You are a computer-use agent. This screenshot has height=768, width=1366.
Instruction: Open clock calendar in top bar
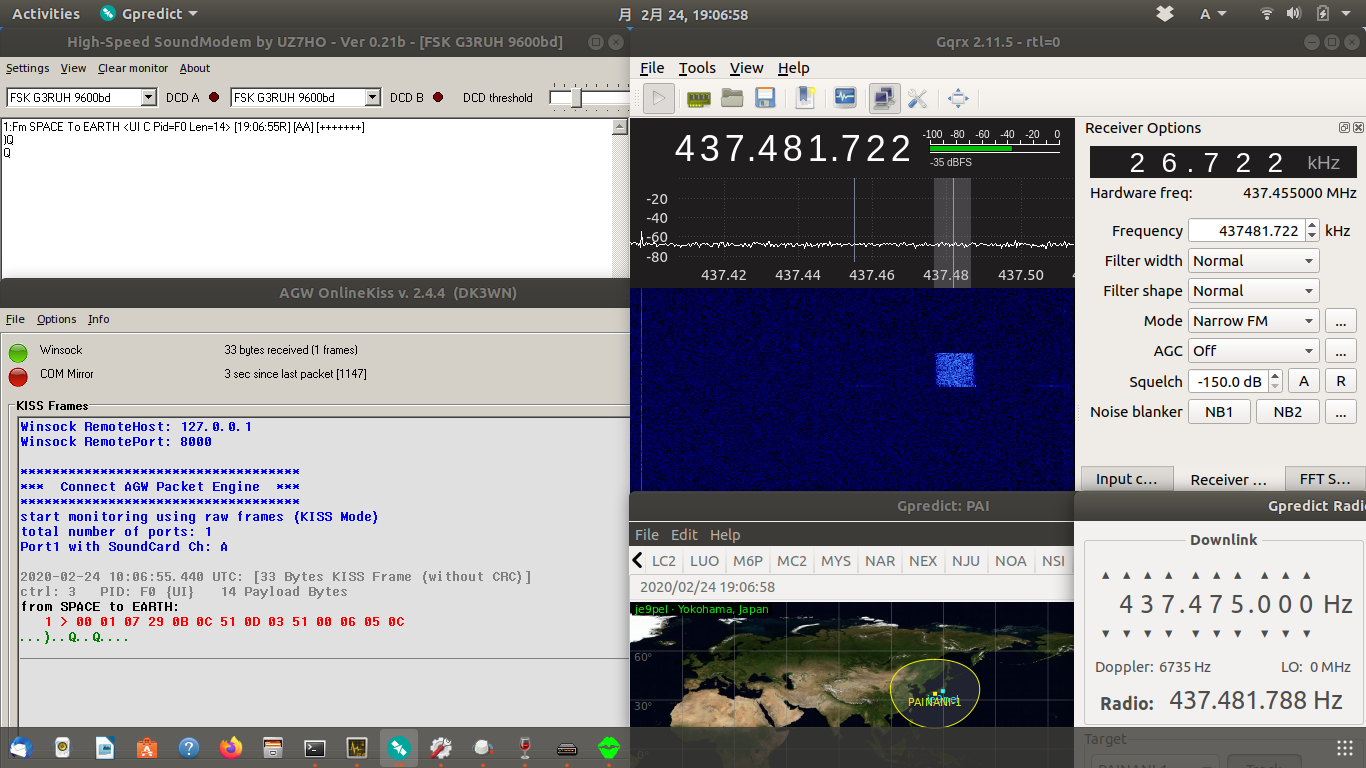[x=683, y=14]
